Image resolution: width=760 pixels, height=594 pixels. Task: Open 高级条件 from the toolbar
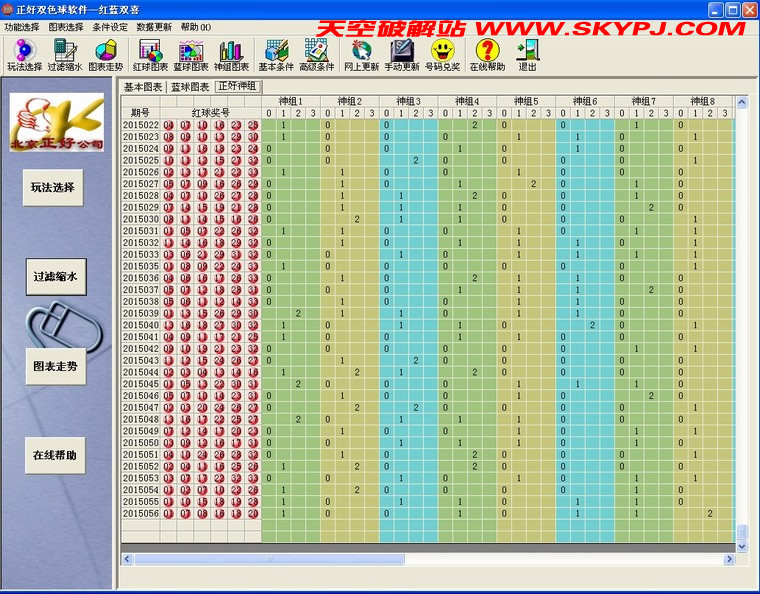(x=316, y=55)
